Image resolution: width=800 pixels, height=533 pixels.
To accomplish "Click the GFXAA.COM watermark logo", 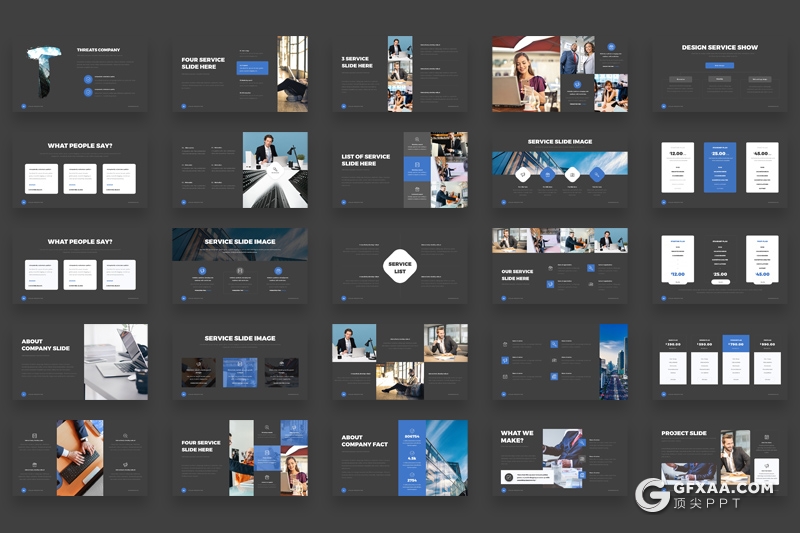I will tap(707, 493).
